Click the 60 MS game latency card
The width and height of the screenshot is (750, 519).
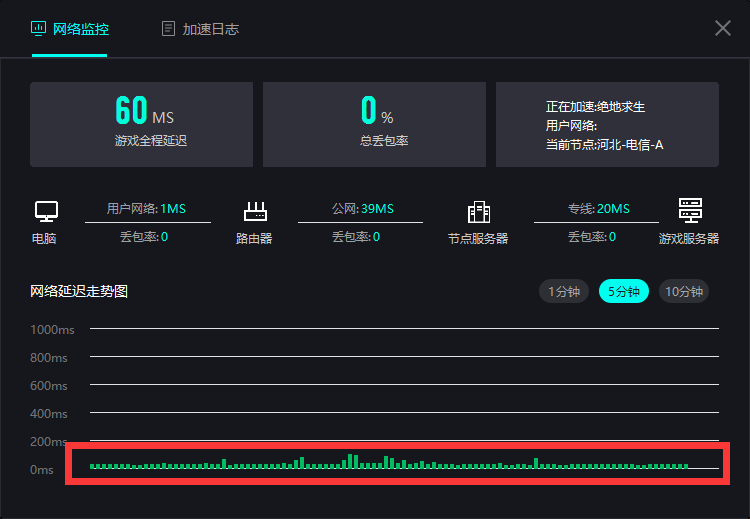tap(141, 124)
